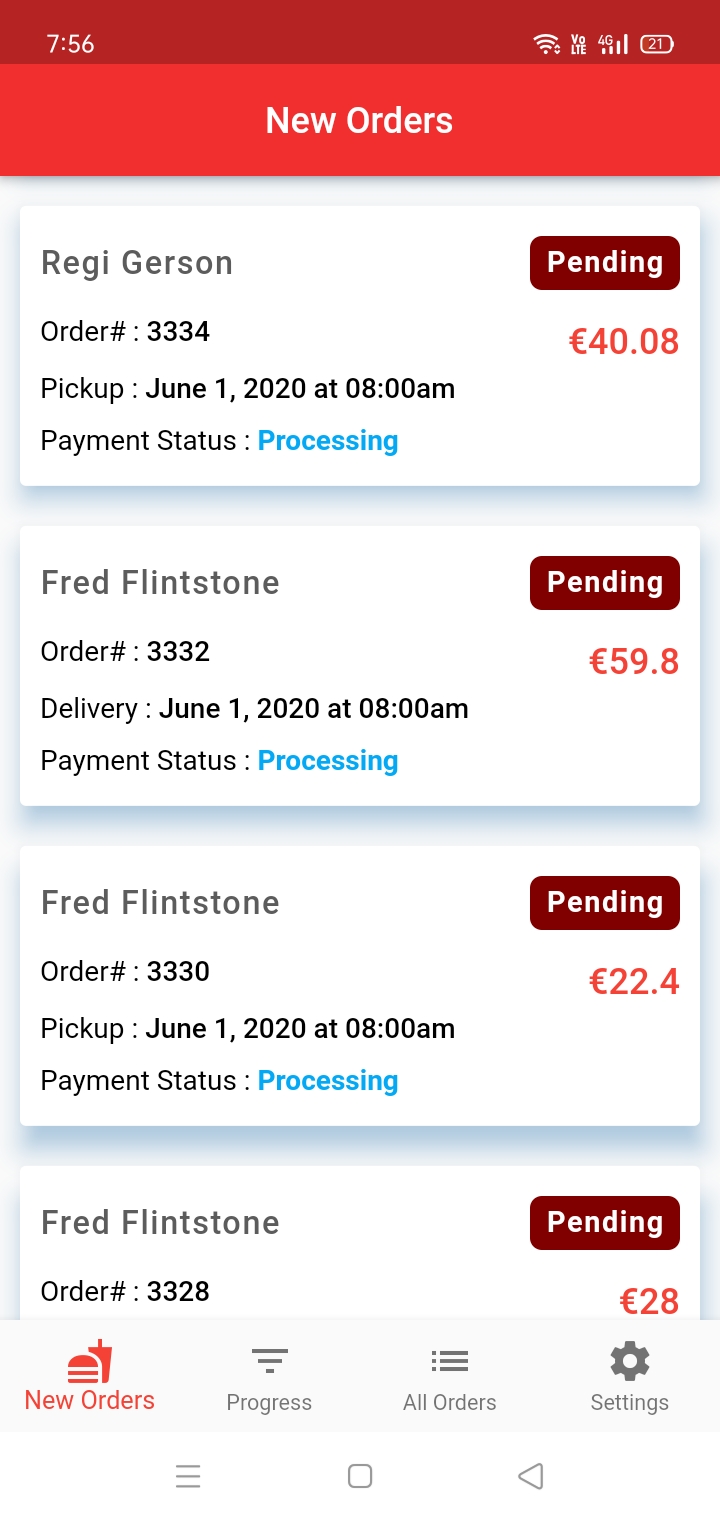Select the €22.4 order amount

tap(634, 982)
